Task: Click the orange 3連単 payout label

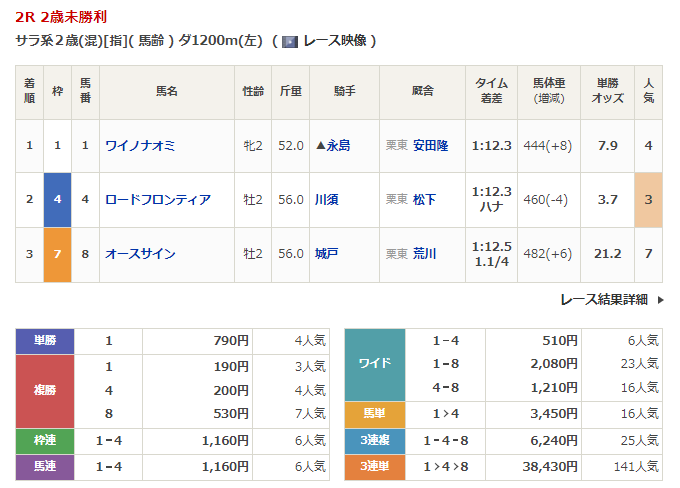Action: click(375, 465)
